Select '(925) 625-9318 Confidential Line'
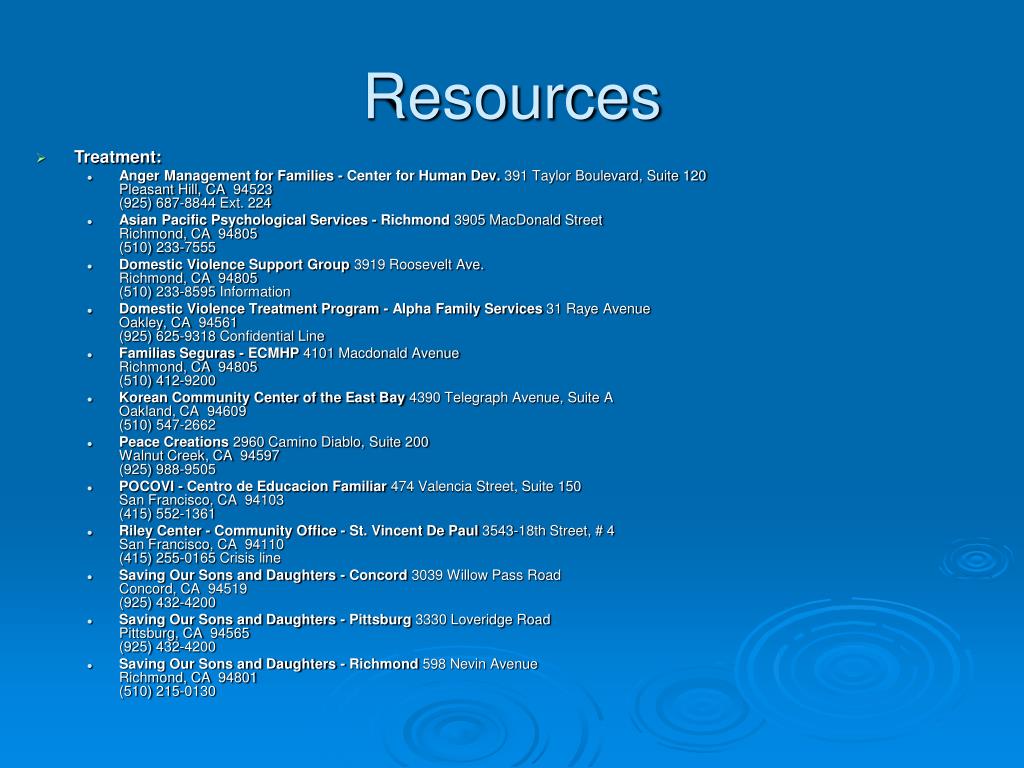 point(221,336)
